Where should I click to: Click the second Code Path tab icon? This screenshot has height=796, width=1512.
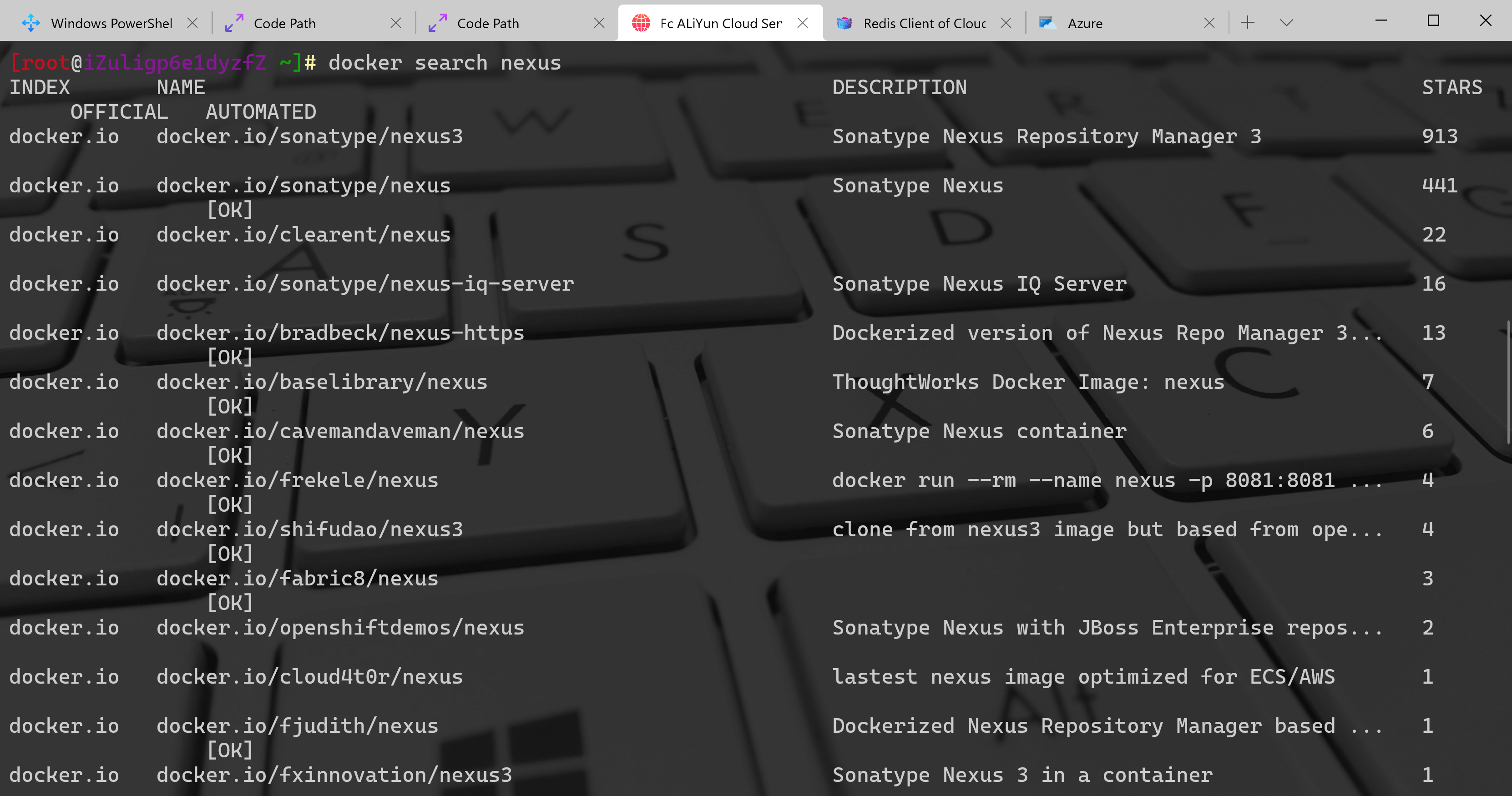[437, 23]
